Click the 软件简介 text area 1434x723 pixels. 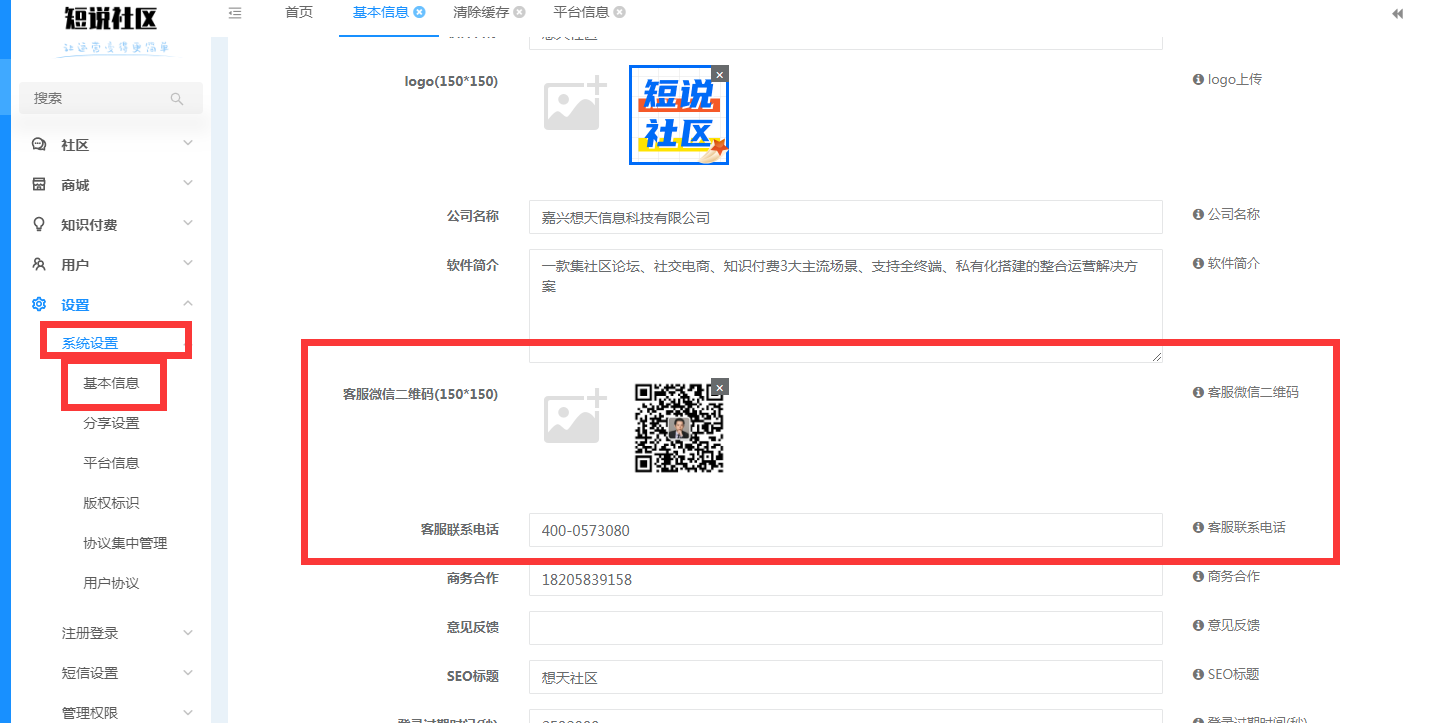[x=845, y=306]
